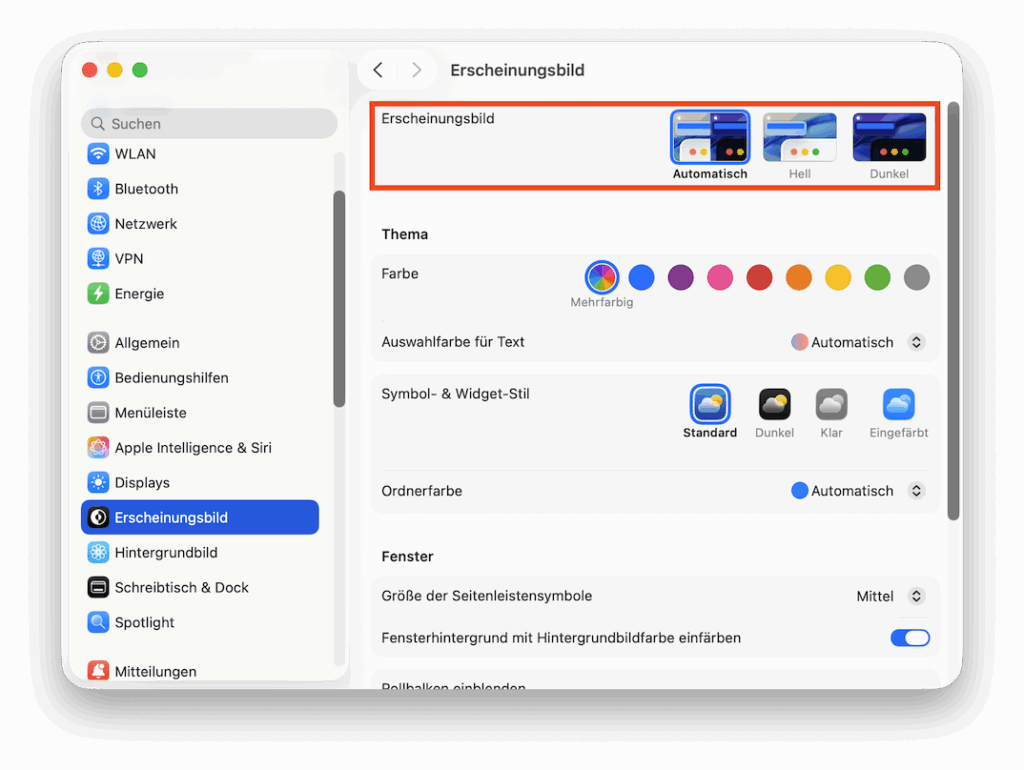This screenshot has width=1024, height=770.
Task: Open the WLAN sidebar icon
Action: tap(98, 154)
